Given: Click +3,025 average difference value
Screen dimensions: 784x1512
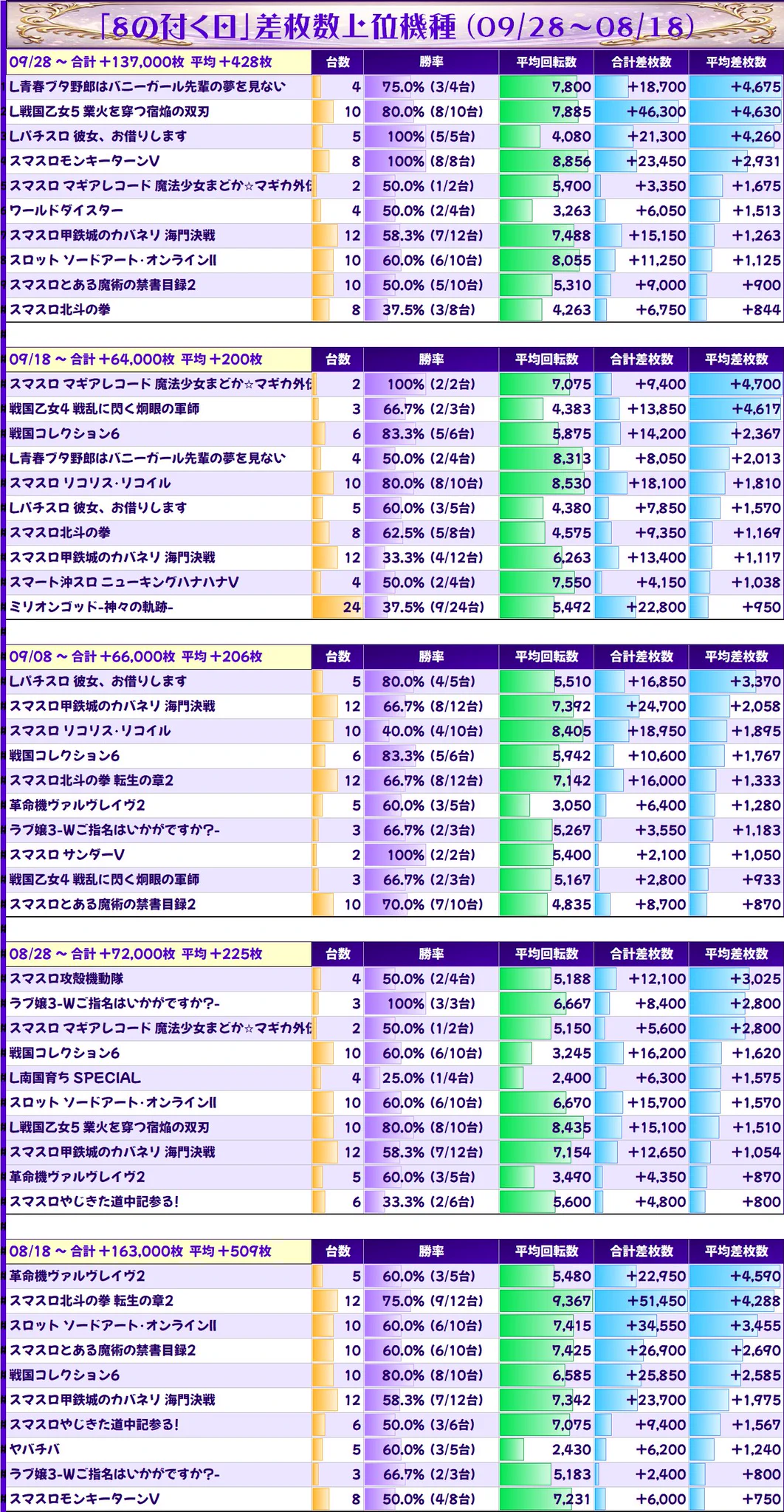Looking at the screenshot, I should [x=736, y=980].
